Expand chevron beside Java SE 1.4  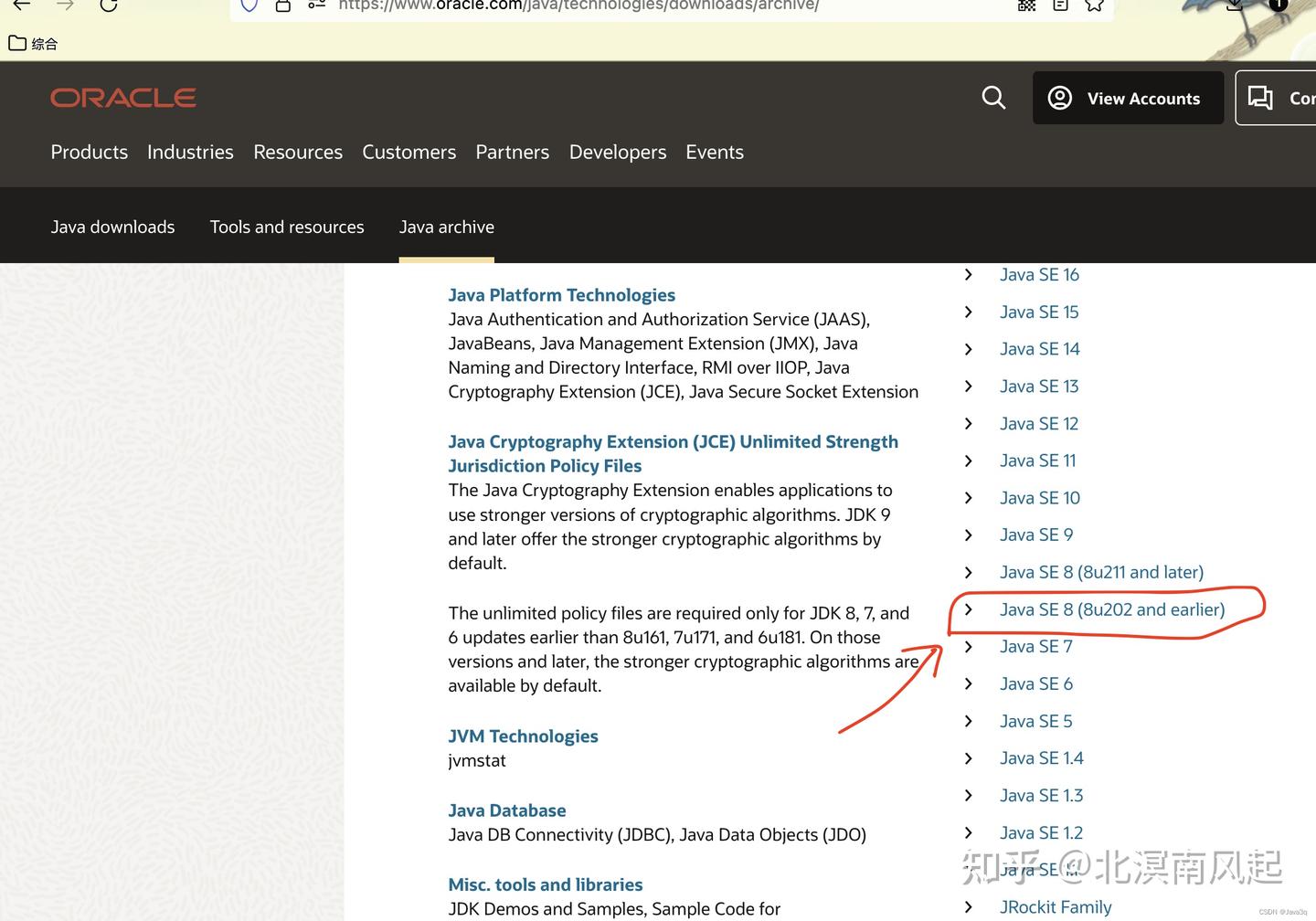point(969,758)
